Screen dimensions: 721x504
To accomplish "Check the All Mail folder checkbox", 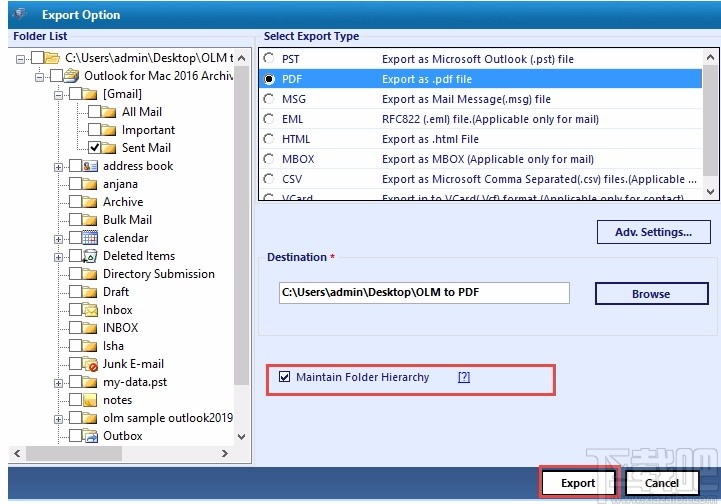I will point(94,112).
